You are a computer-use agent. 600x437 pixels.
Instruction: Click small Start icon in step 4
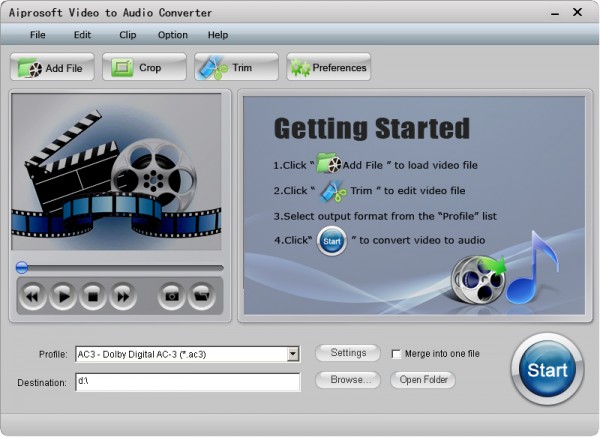coord(332,241)
